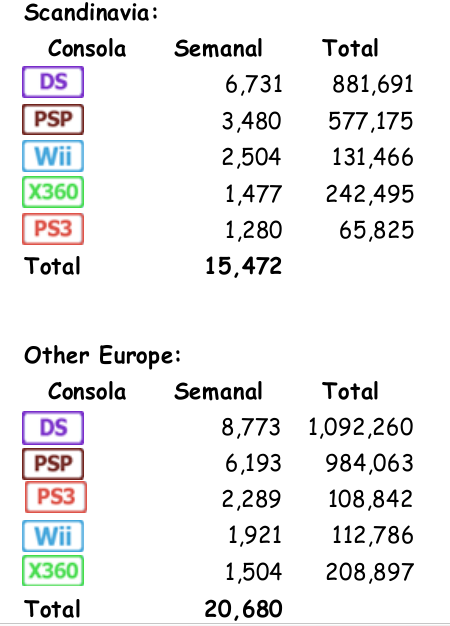Select the Scandinavia weekly total 15,472
The width and height of the screenshot is (450, 626).
click(x=244, y=266)
